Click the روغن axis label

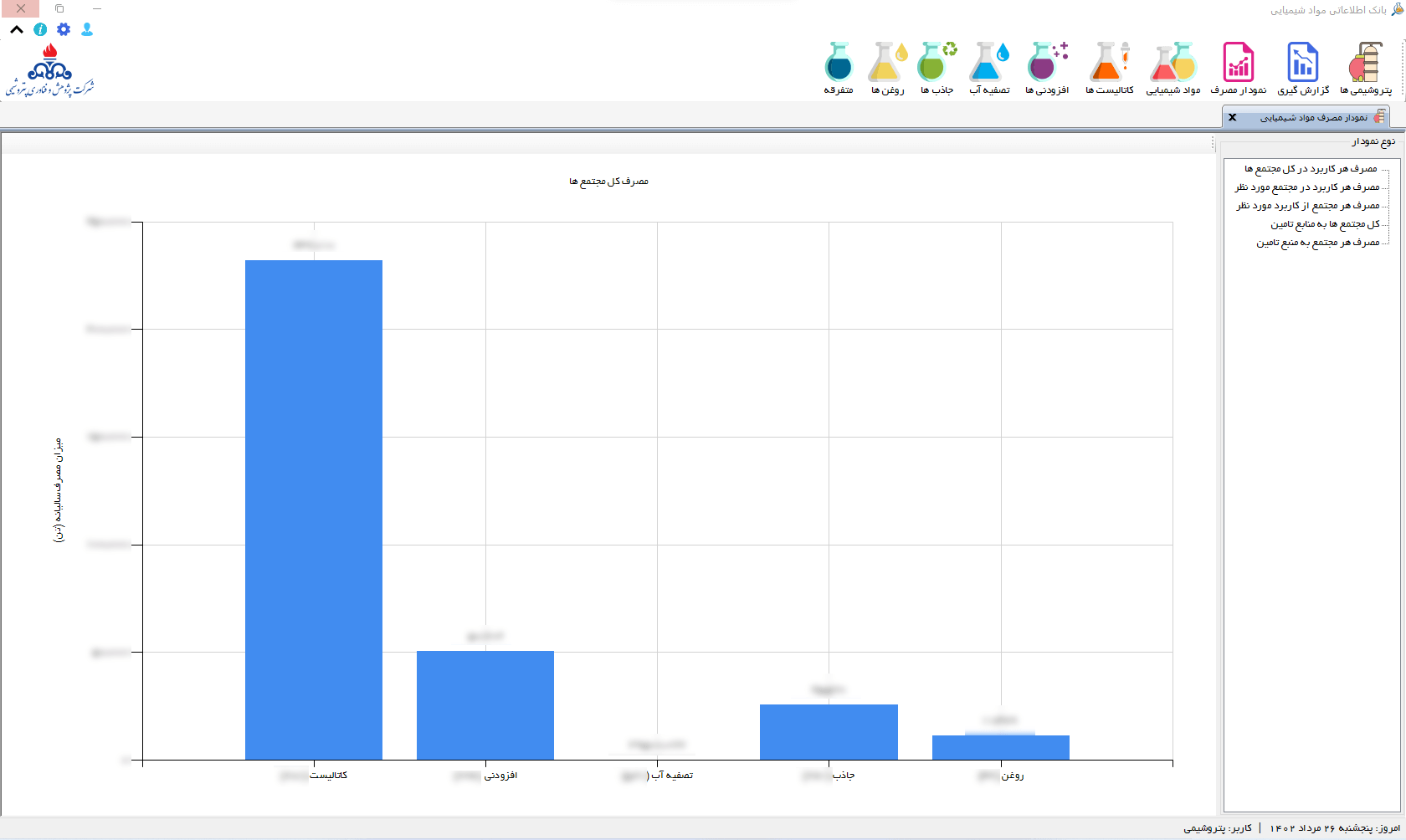1001,776
